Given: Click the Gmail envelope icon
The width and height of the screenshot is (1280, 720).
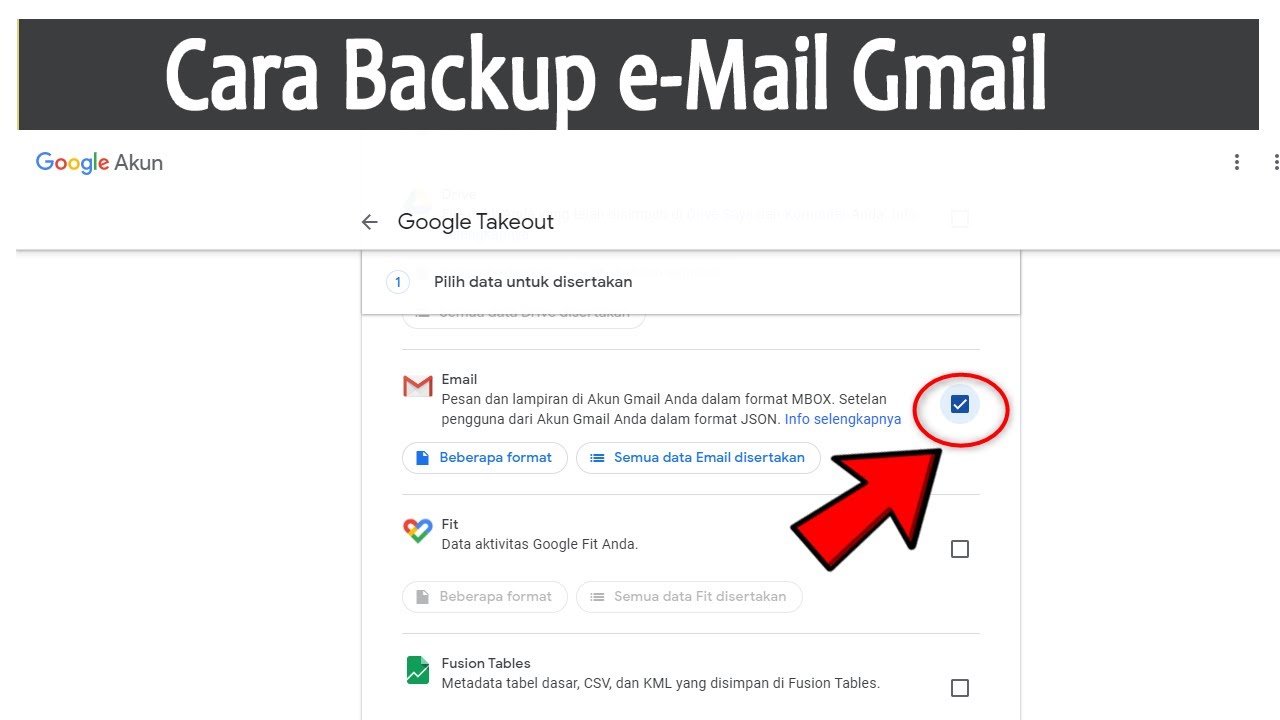Looking at the screenshot, I should (x=417, y=385).
